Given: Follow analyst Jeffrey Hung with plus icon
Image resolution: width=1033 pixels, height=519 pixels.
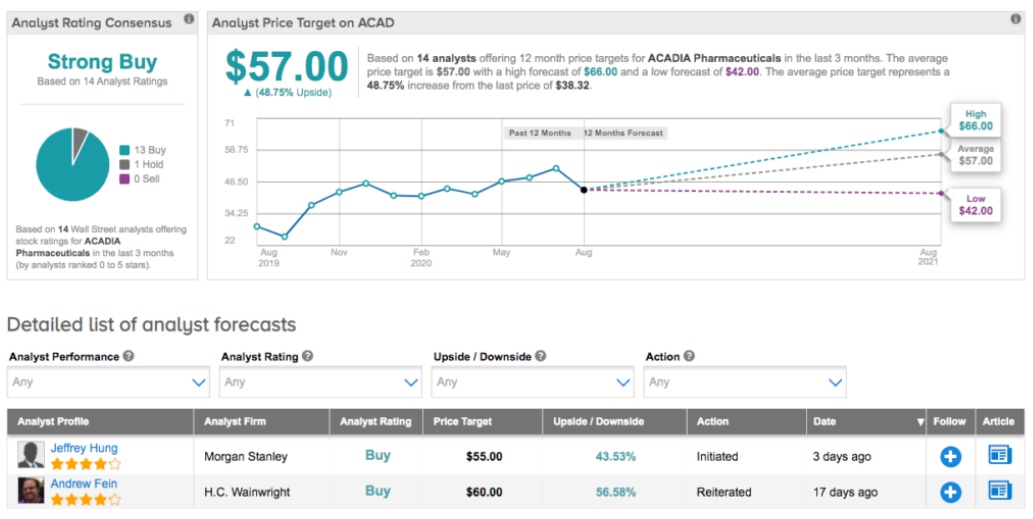Looking at the screenshot, I should coord(950,457).
